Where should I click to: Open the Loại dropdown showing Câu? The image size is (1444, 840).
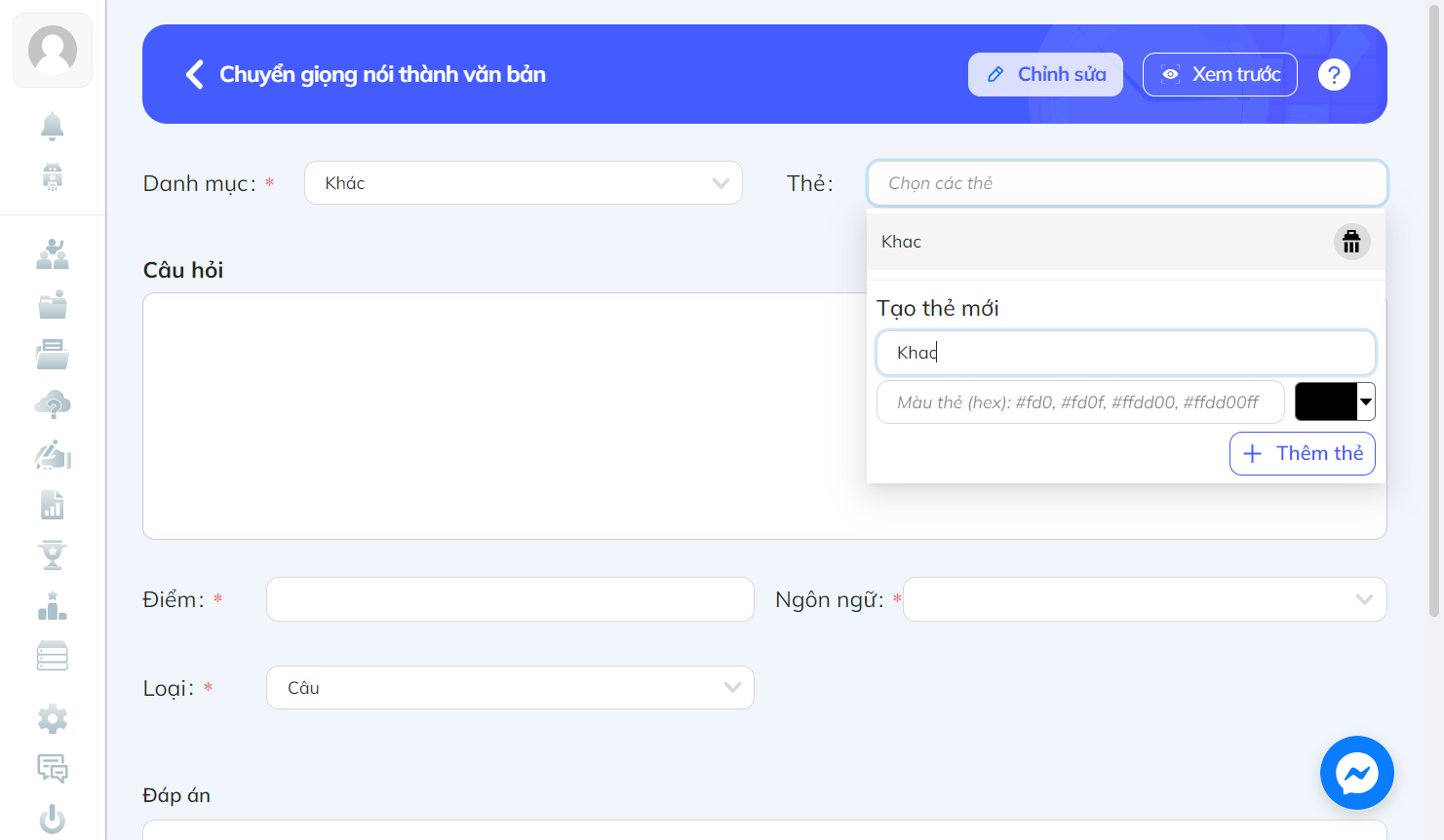(x=510, y=688)
